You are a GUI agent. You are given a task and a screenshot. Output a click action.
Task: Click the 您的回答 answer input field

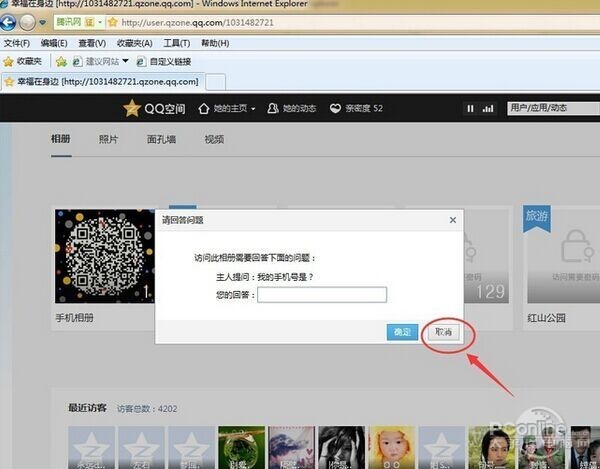(321, 294)
